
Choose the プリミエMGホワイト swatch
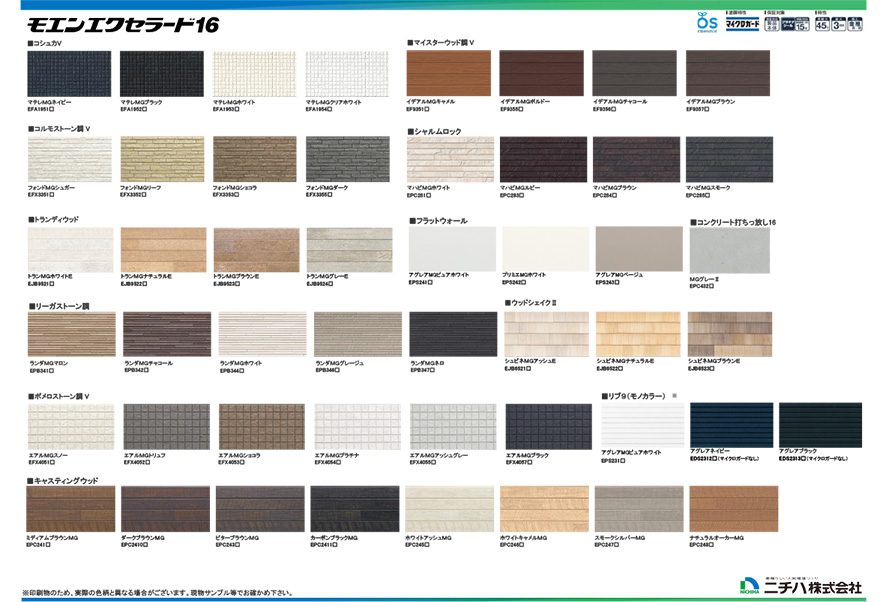[x=546, y=249]
